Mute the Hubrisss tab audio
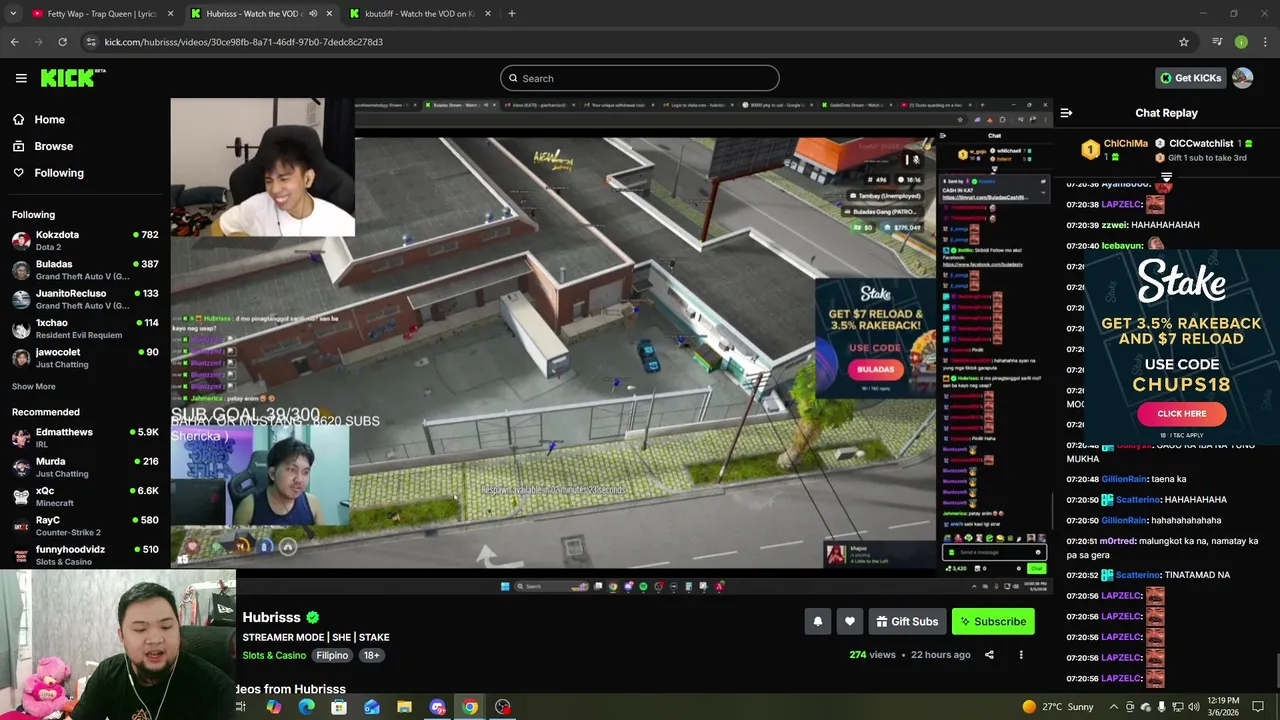 coord(313,14)
